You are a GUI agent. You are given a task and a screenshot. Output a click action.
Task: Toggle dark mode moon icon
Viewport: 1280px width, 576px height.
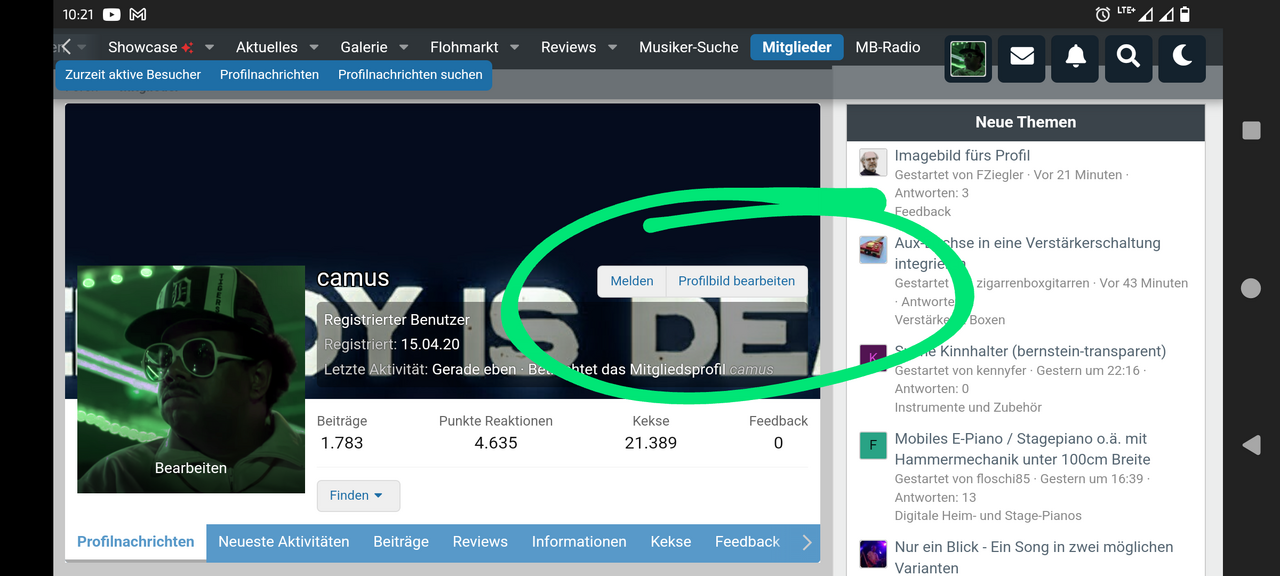coord(1182,58)
